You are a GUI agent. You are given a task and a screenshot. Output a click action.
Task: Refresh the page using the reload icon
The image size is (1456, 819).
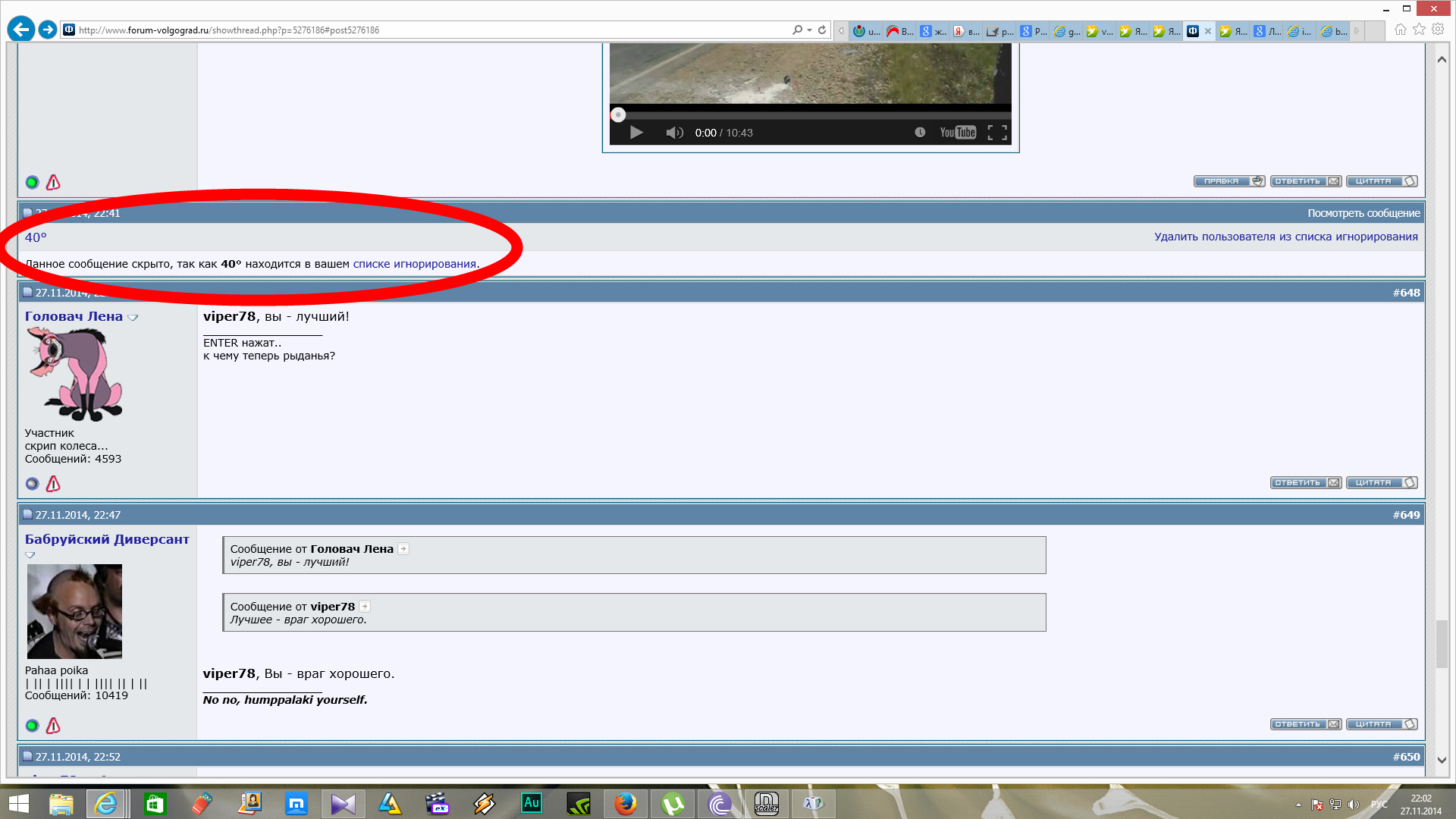822,30
